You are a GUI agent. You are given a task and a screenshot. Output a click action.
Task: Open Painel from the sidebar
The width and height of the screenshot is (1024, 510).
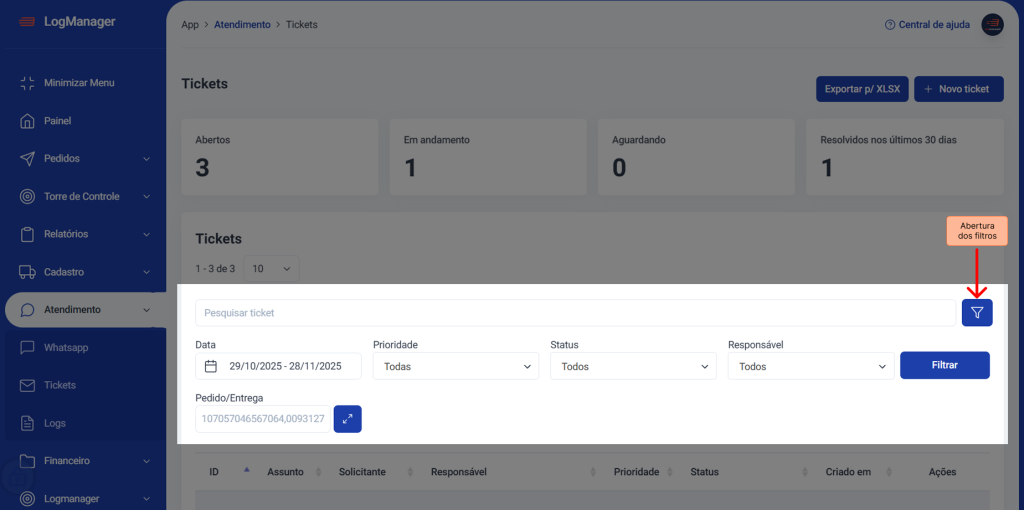pos(57,121)
